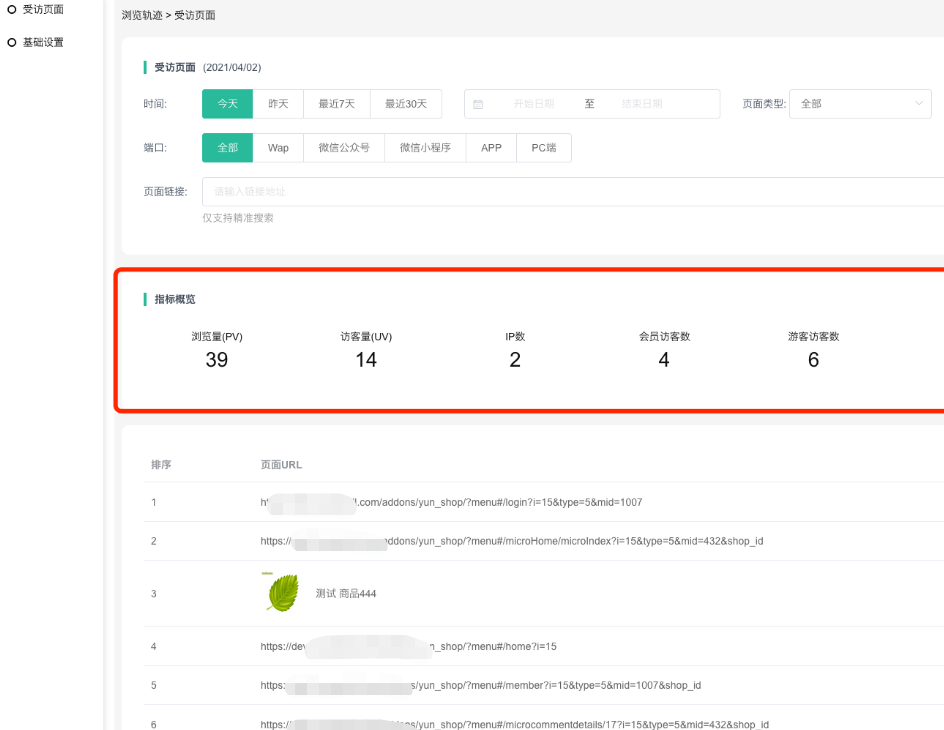This screenshot has height=730, width=944.
Task: Click the calendar icon in date range field
Action: 478,104
